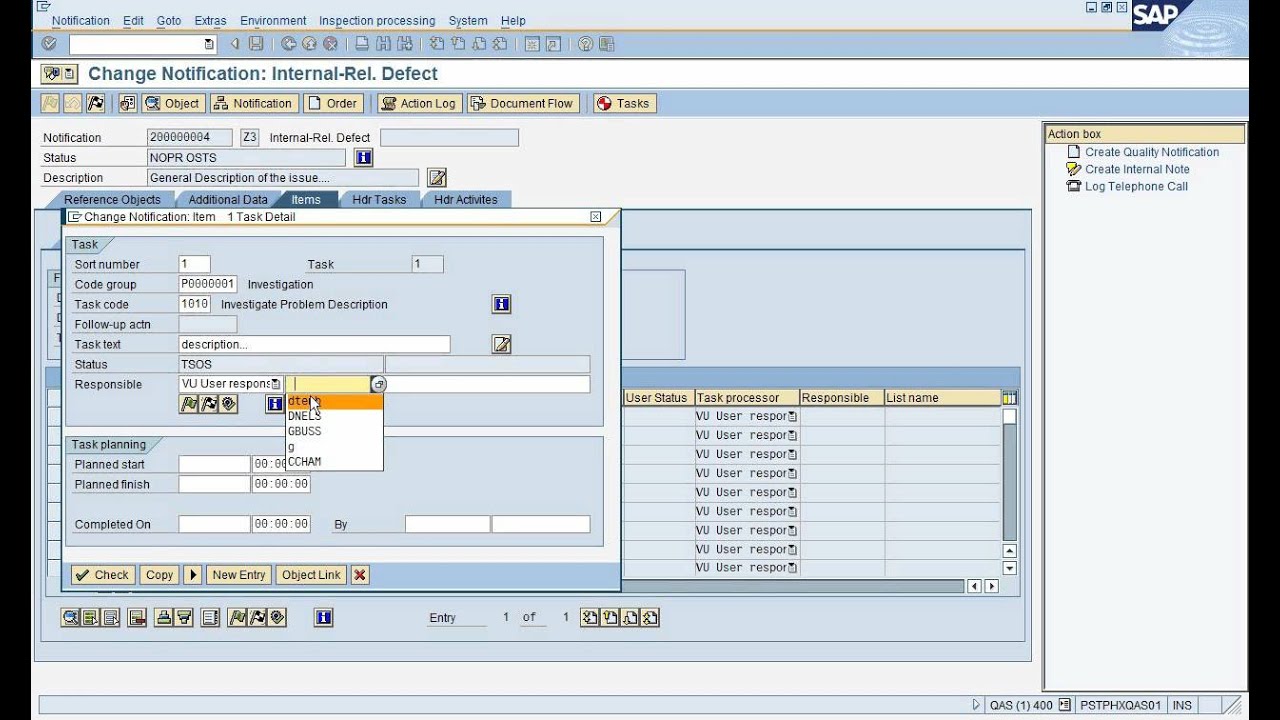Click the blue info icon next to Status NOPR OSTS
The height and width of the screenshot is (720, 1280).
pyautogui.click(x=363, y=158)
